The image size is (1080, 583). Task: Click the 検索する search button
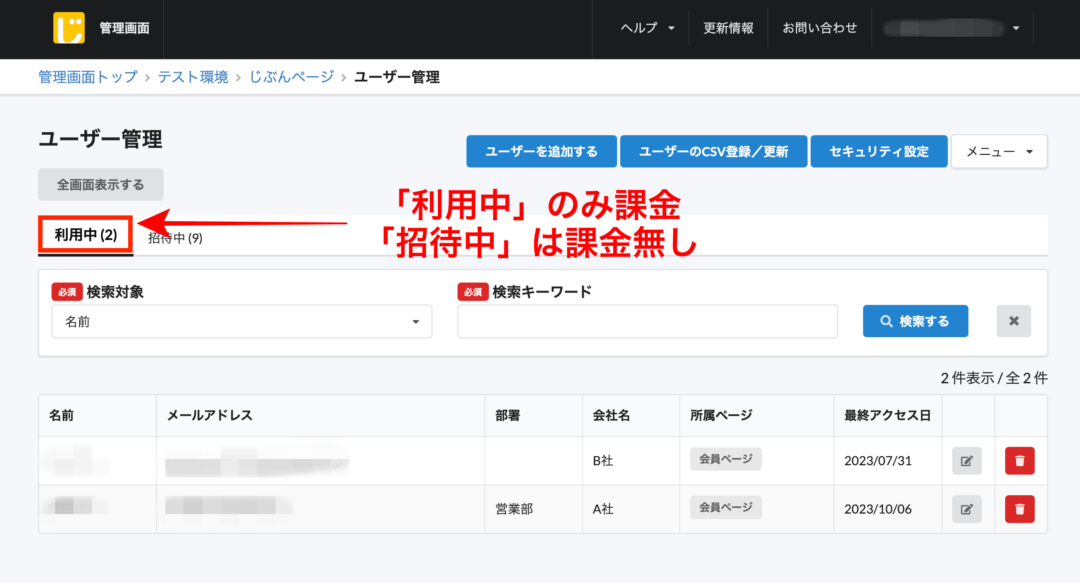[915, 321]
